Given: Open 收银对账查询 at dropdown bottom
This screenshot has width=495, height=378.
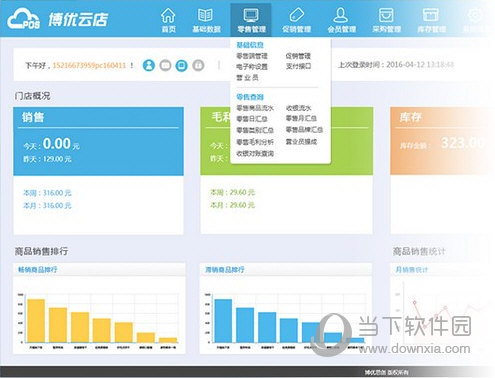Looking at the screenshot, I should (x=255, y=154).
